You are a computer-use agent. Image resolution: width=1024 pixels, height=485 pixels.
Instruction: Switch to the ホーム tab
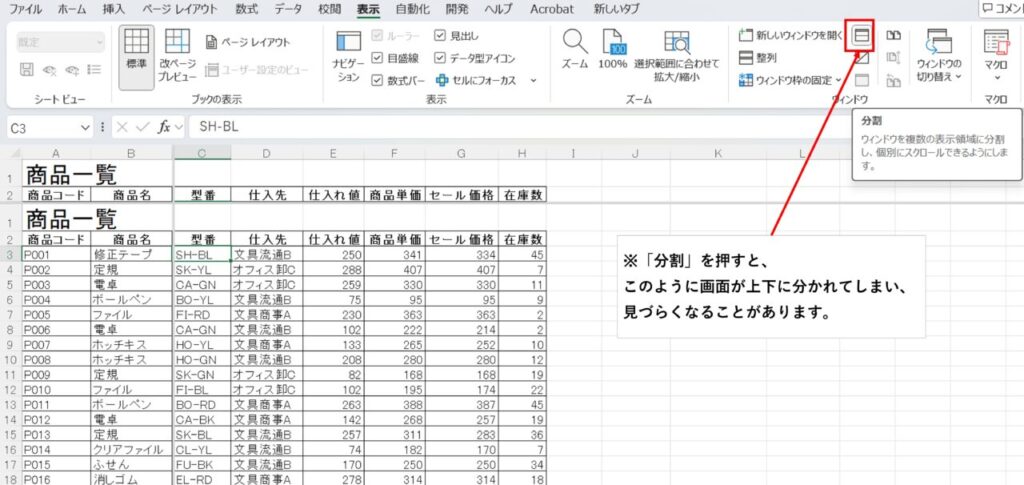click(x=72, y=9)
